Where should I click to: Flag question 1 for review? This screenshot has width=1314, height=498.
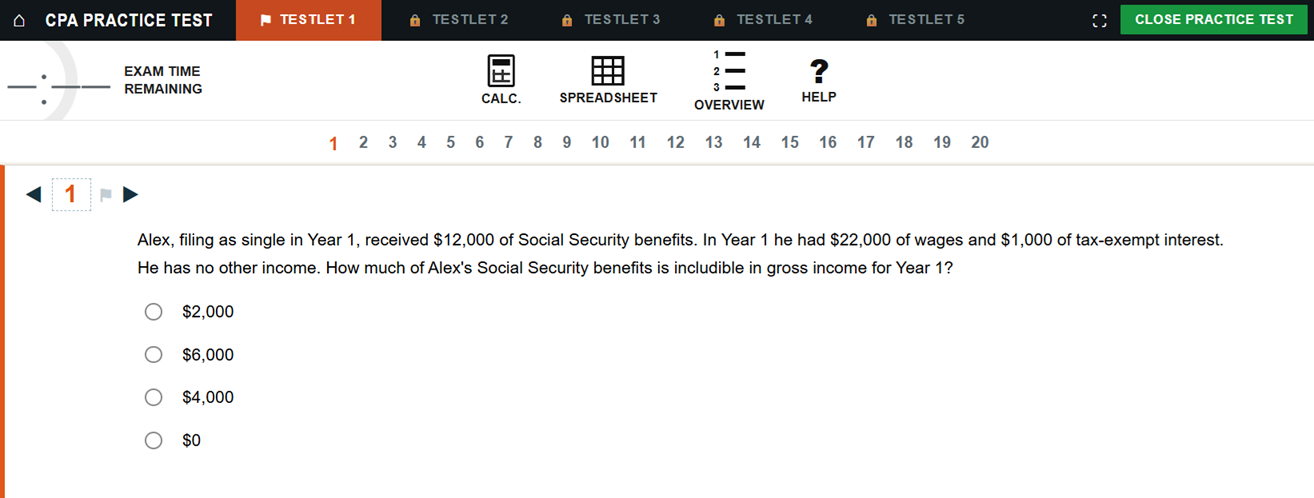click(106, 194)
